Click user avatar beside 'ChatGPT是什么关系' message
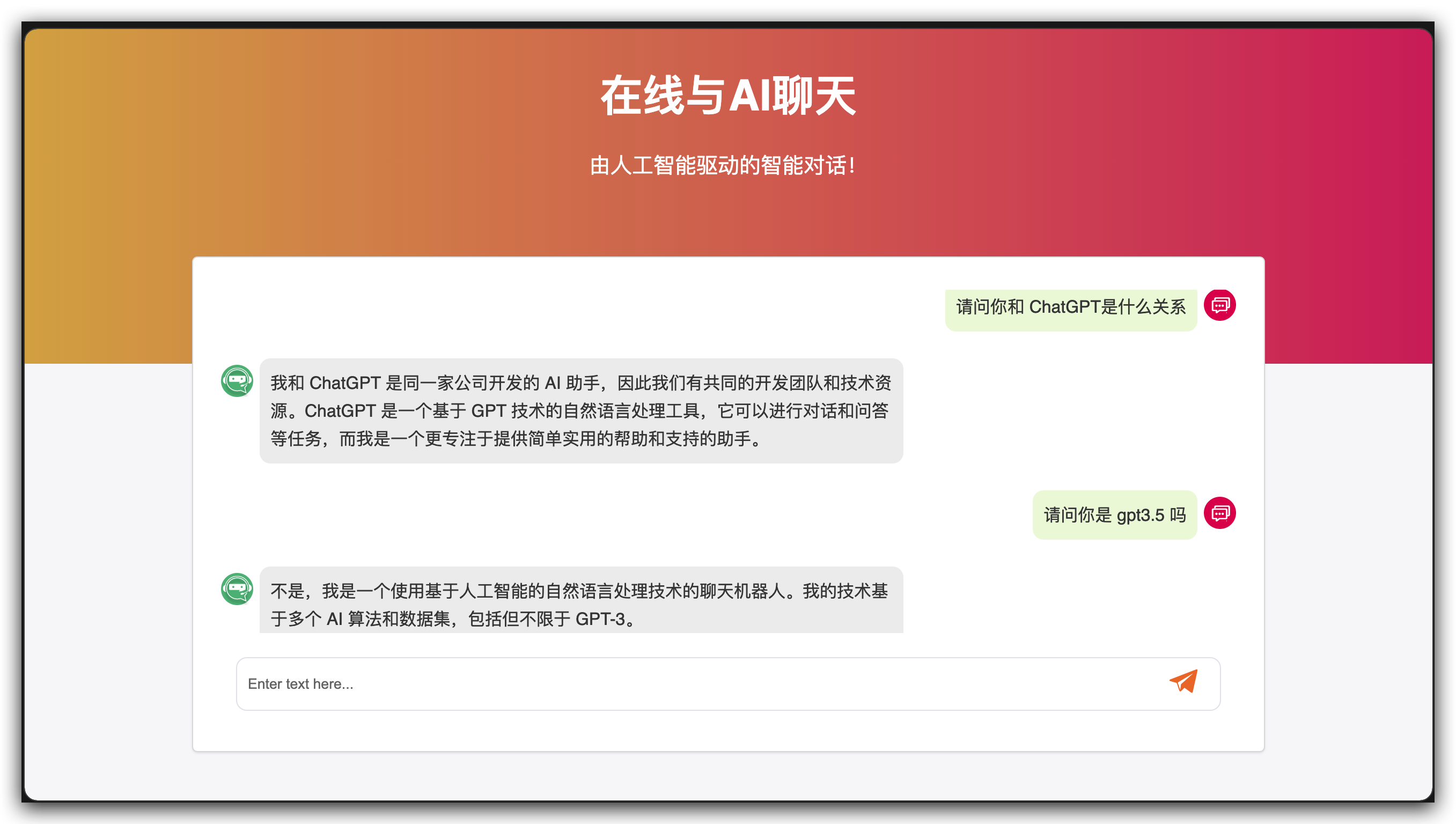 pyautogui.click(x=1219, y=305)
